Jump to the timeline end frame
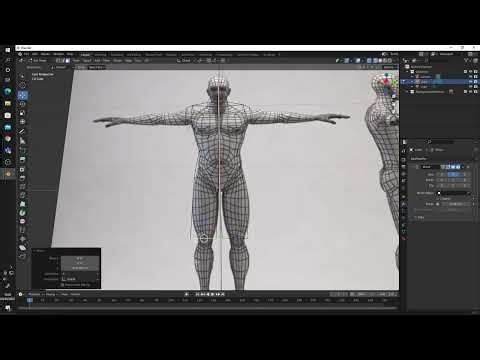This screenshot has height=360, width=480. pyautogui.click(x=223, y=294)
